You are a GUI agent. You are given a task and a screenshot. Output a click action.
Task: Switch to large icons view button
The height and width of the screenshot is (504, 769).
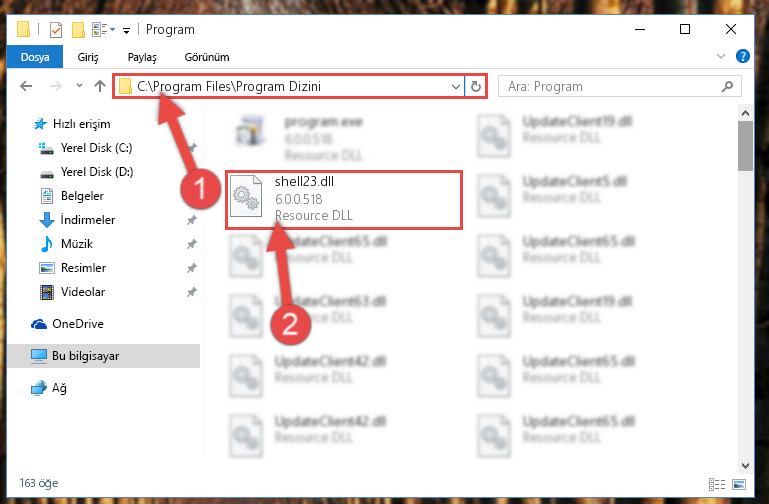(739, 485)
